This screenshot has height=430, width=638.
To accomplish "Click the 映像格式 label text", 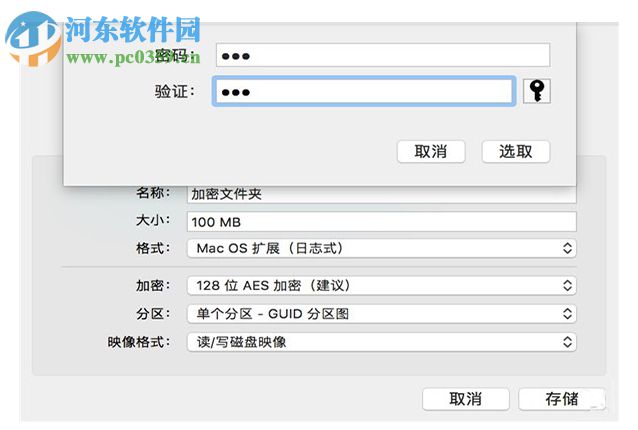I will (139, 342).
